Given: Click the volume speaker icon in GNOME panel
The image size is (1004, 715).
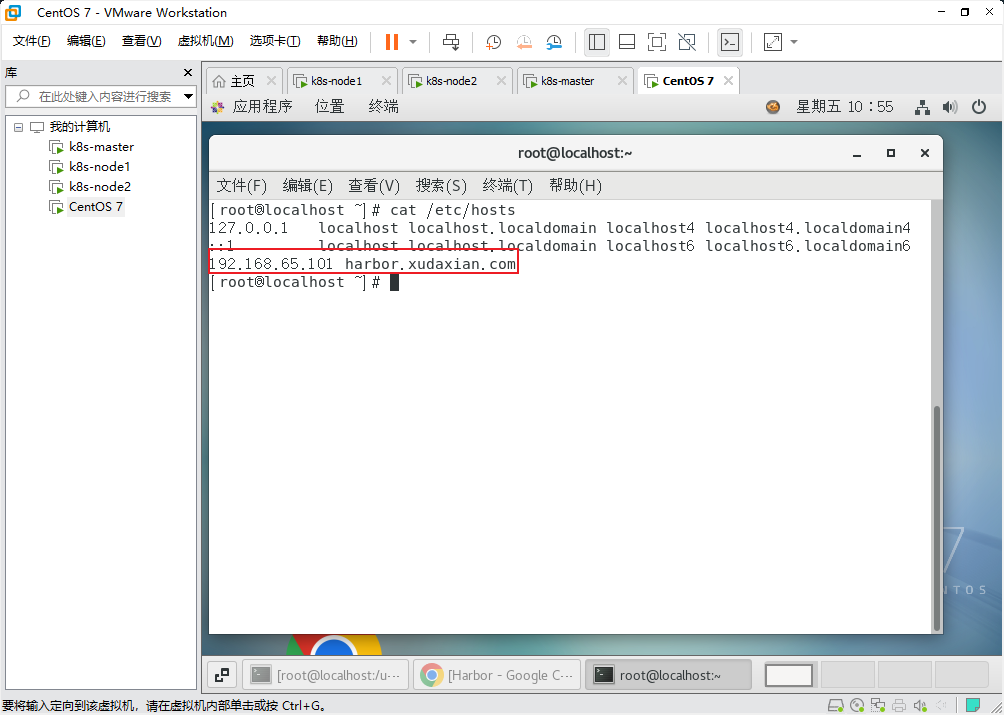Looking at the screenshot, I should click(x=950, y=107).
